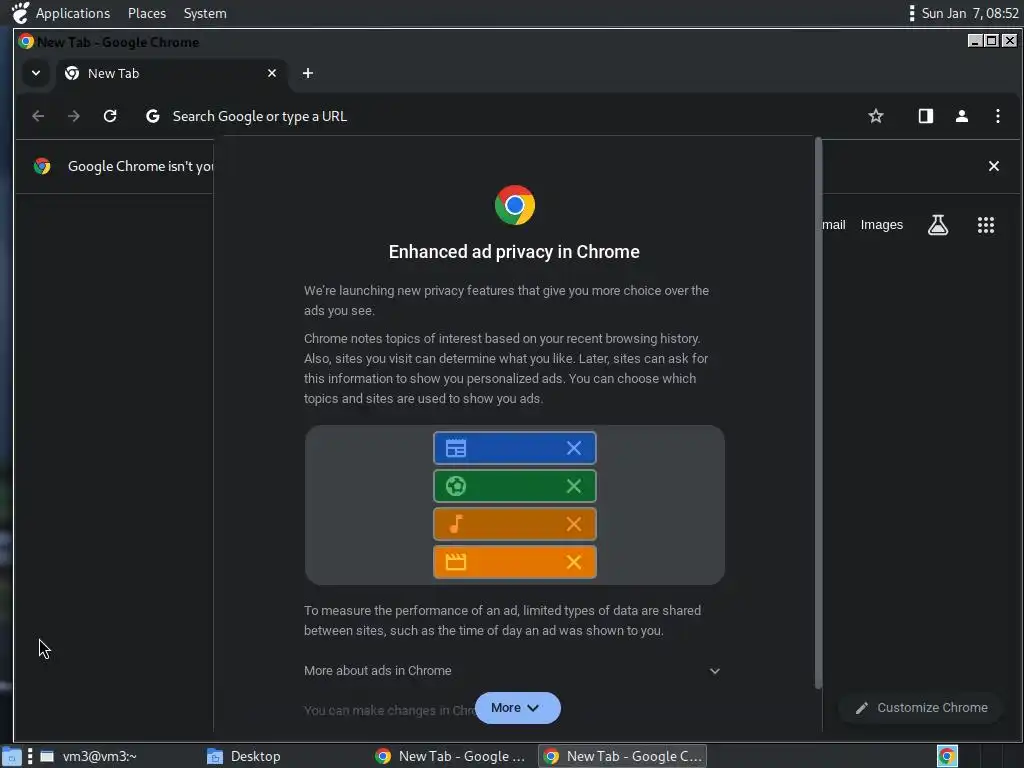This screenshot has width=1024, height=768.
Task: Click the movie clapperboard icon
Action: pyautogui.click(x=456, y=562)
